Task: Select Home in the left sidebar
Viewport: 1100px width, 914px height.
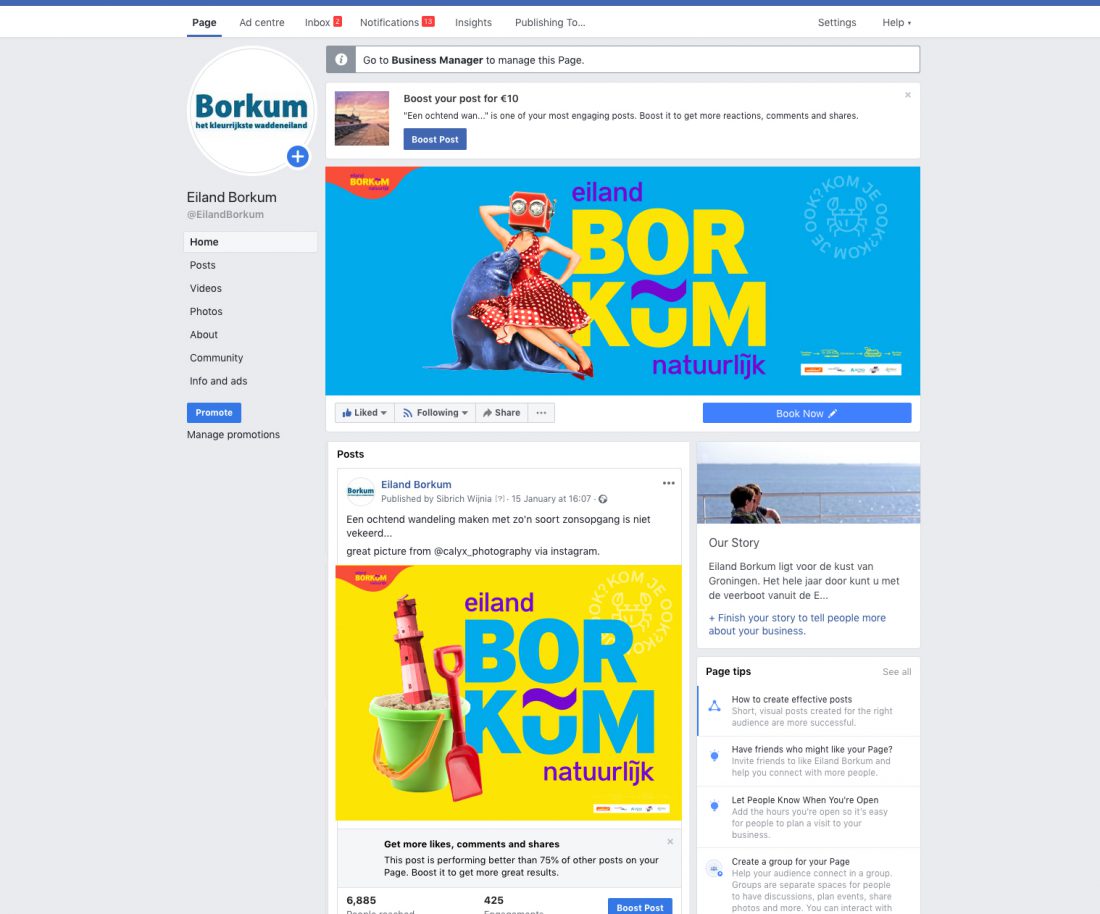Action: tap(250, 242)
